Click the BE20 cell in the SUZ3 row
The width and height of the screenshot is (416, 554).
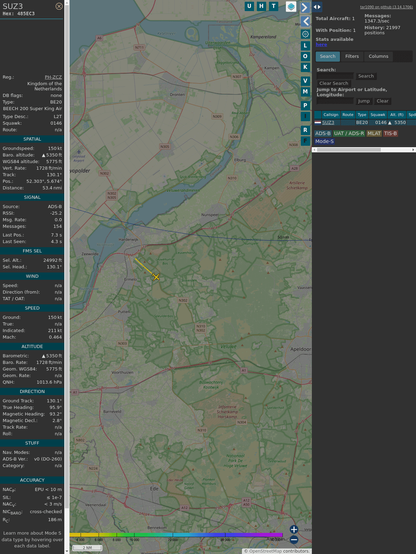pos(362,123)
